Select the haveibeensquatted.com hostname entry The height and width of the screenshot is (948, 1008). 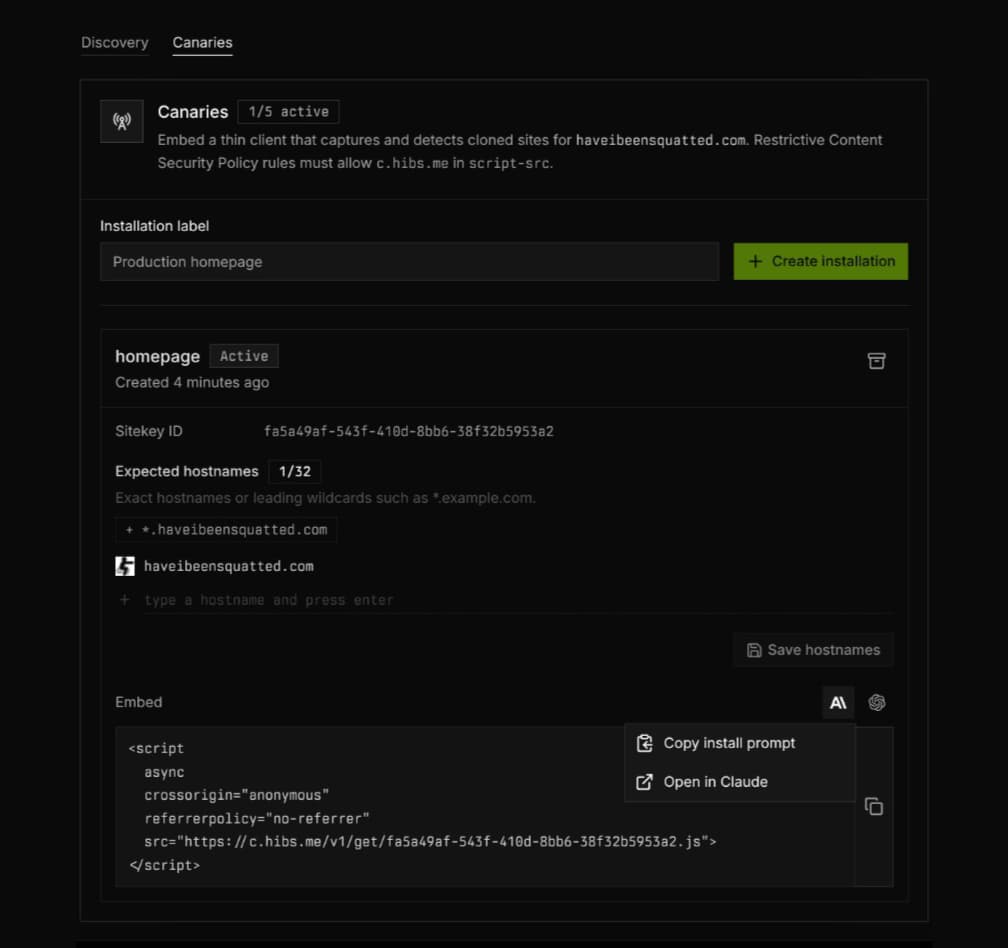click(228, 566)
